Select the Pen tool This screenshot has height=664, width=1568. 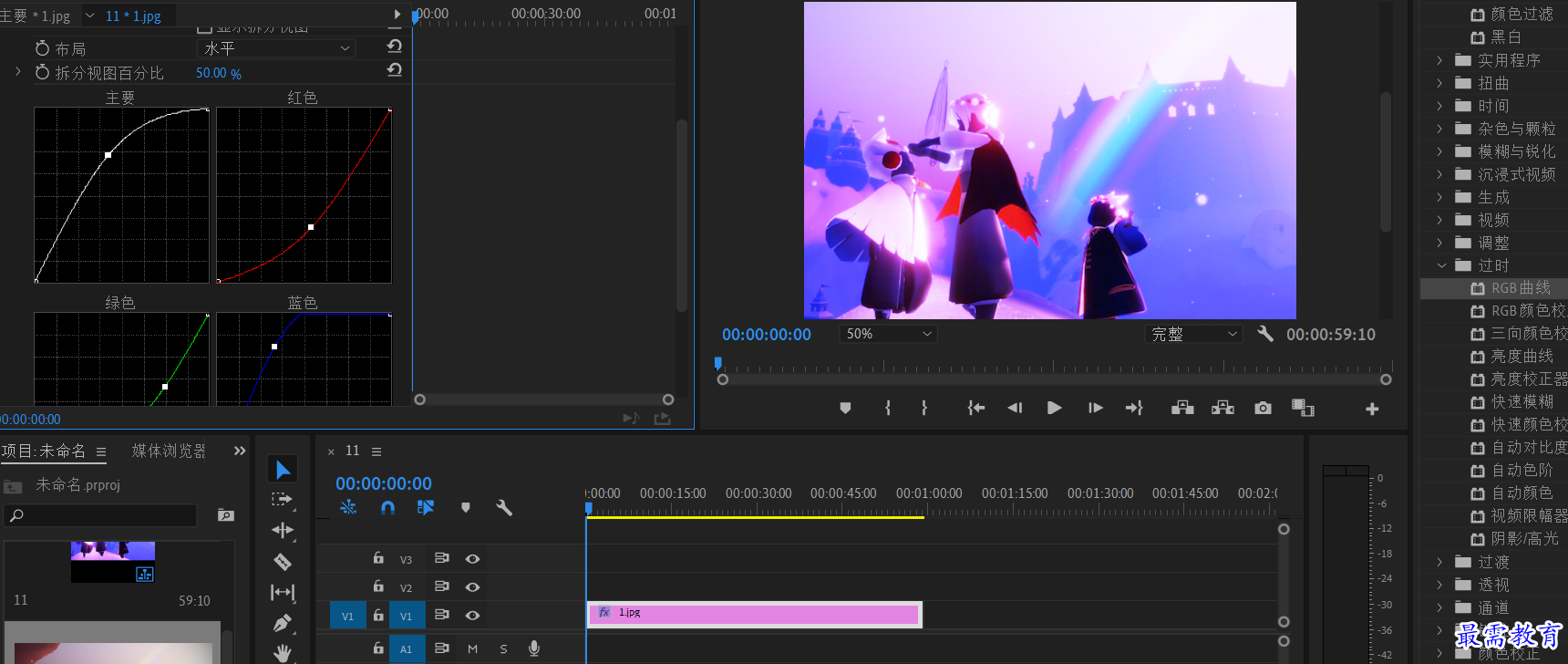click(x=283, y=624)
